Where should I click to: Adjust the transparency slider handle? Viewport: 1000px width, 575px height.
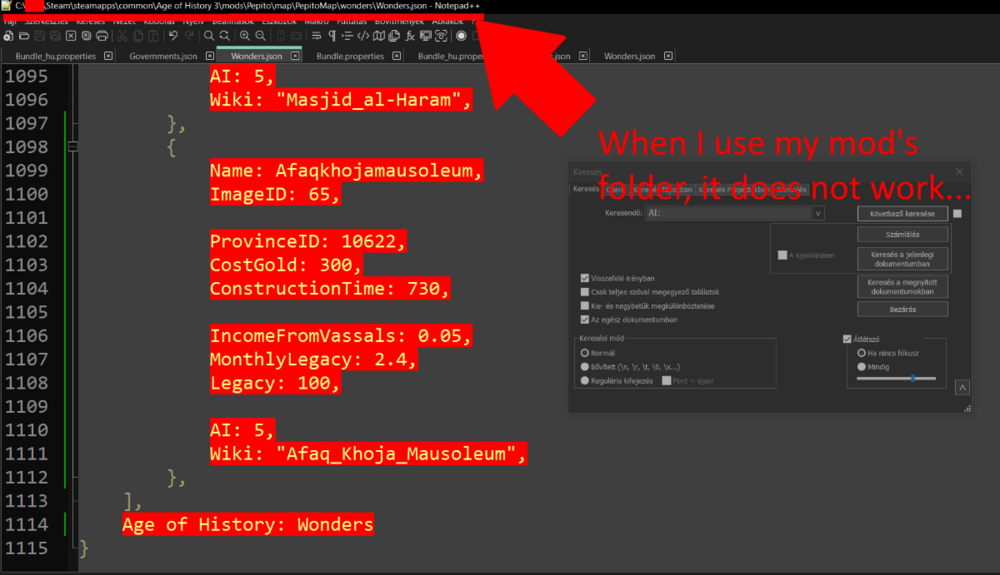(913, 379)
